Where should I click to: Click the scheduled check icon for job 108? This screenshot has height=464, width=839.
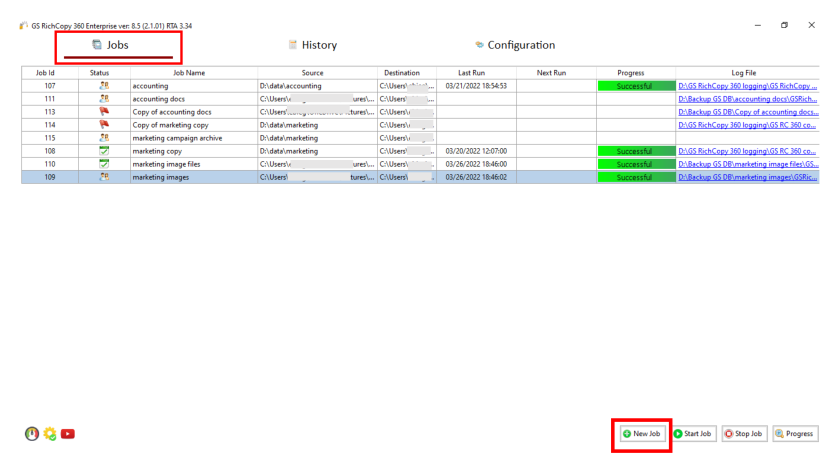[104, 151]
